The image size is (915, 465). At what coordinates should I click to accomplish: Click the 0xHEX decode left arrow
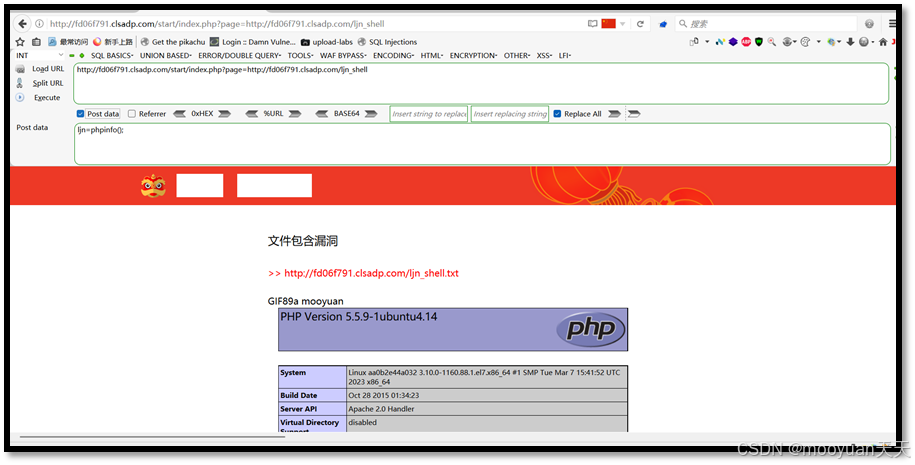(180, 114)
